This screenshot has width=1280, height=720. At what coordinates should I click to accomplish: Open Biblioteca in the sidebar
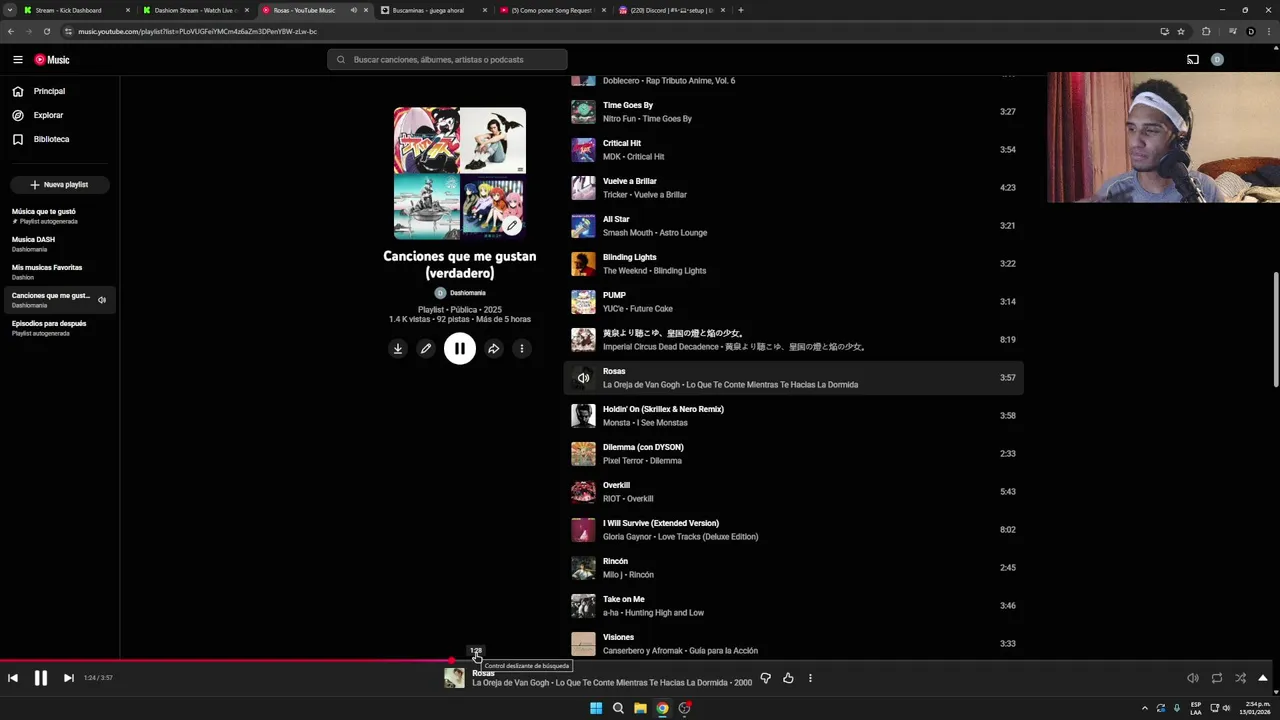[59, 139]
